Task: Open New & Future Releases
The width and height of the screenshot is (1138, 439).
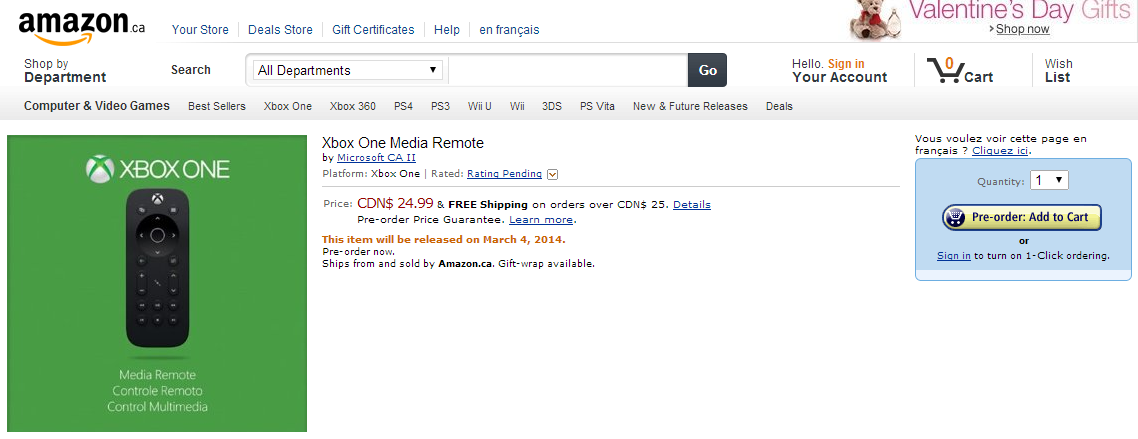Action: point(690,106)
